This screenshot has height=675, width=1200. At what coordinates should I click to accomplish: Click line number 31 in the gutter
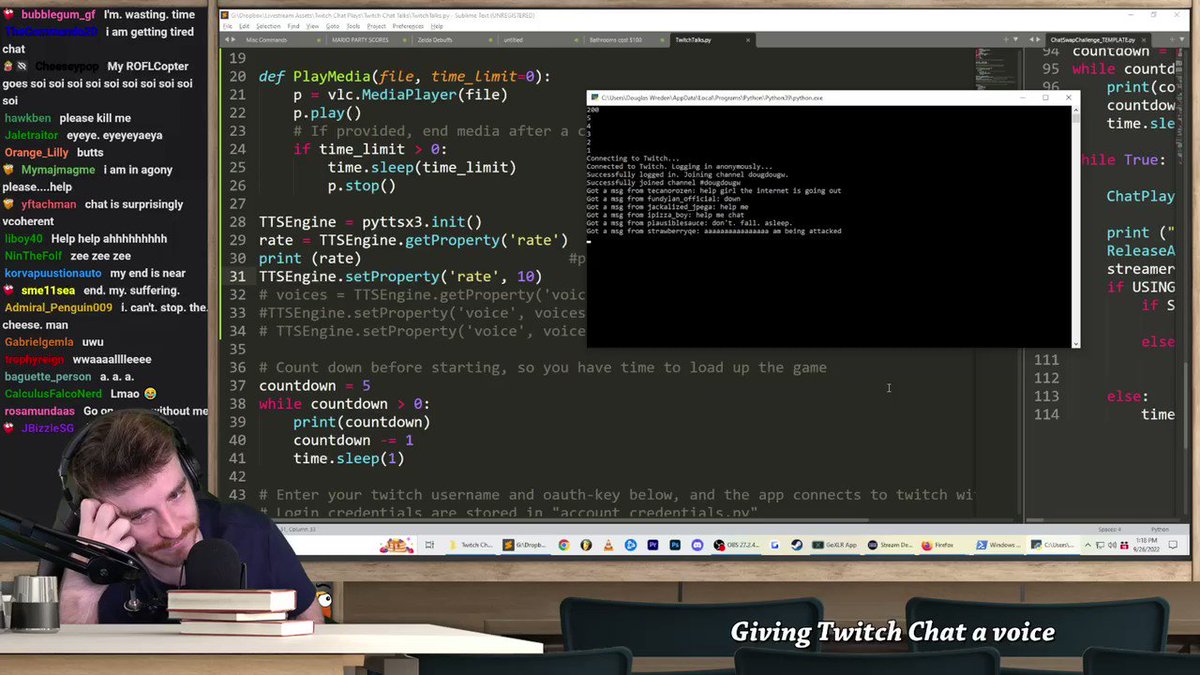[x=238, y=276]
